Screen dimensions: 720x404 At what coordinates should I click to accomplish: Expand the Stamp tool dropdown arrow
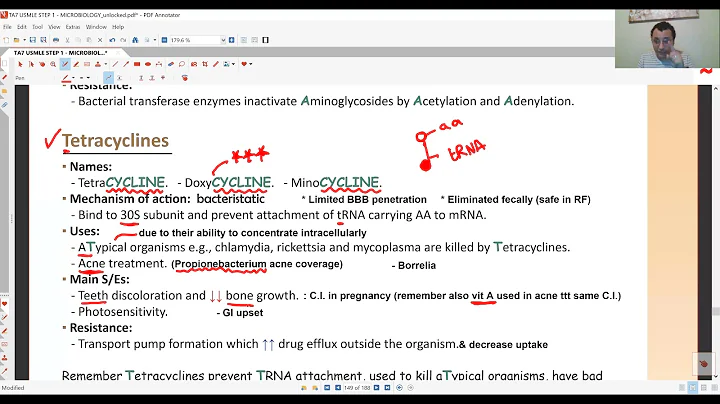(x=106, y=64)
